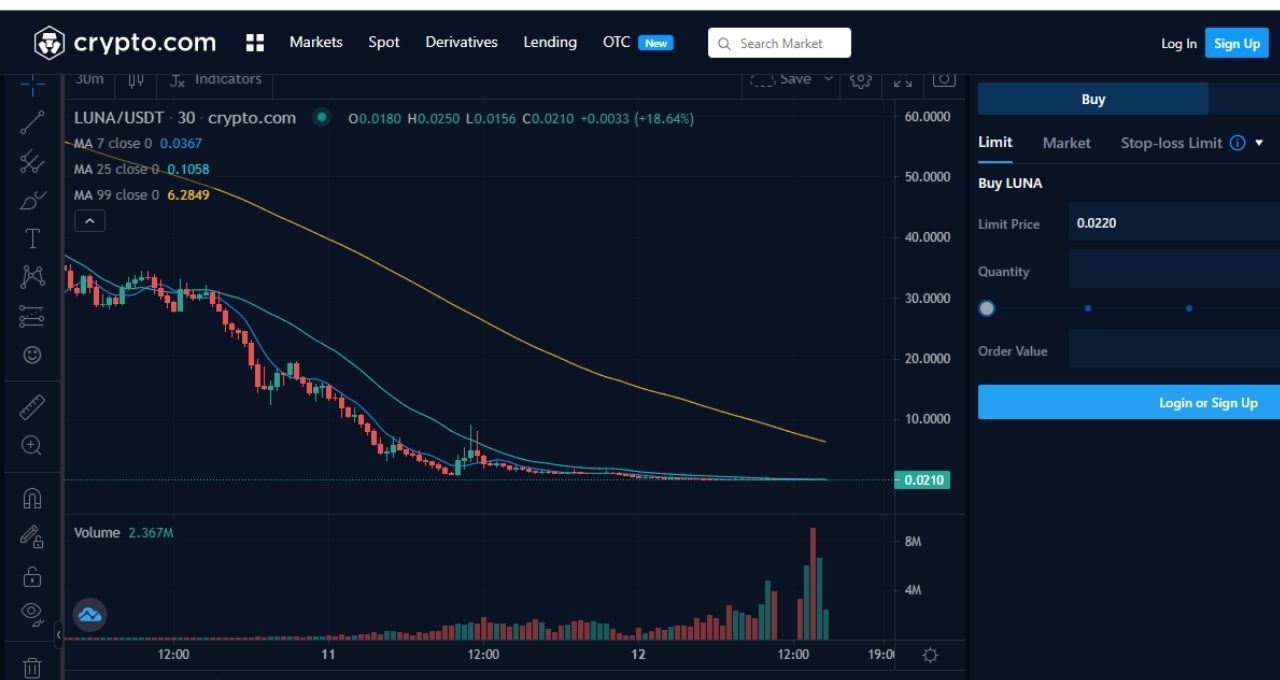Open chart settings gear

[861, 80]
